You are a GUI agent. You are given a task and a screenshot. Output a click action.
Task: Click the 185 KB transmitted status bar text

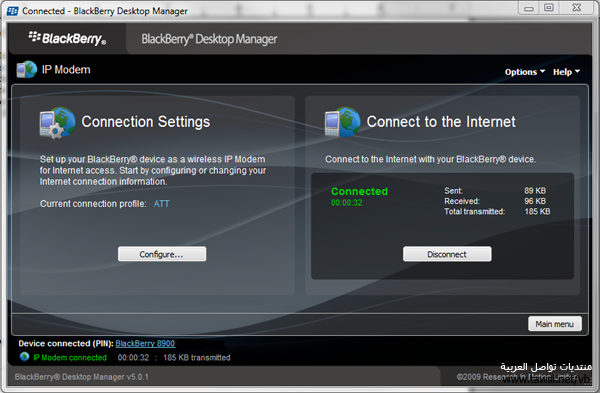click(x=197, y=357)
